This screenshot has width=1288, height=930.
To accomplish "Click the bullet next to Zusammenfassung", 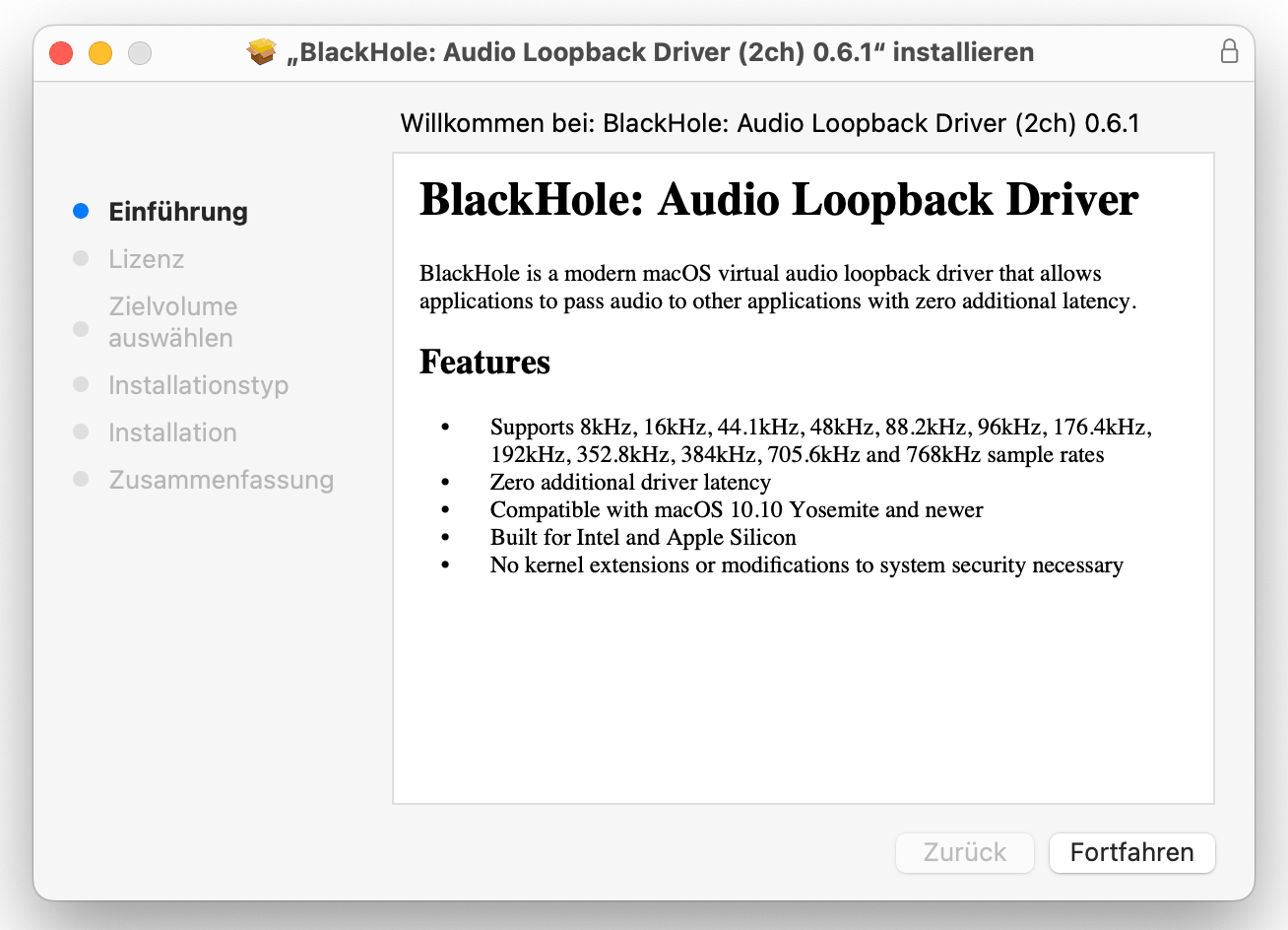I will click(x=81, y=479).
